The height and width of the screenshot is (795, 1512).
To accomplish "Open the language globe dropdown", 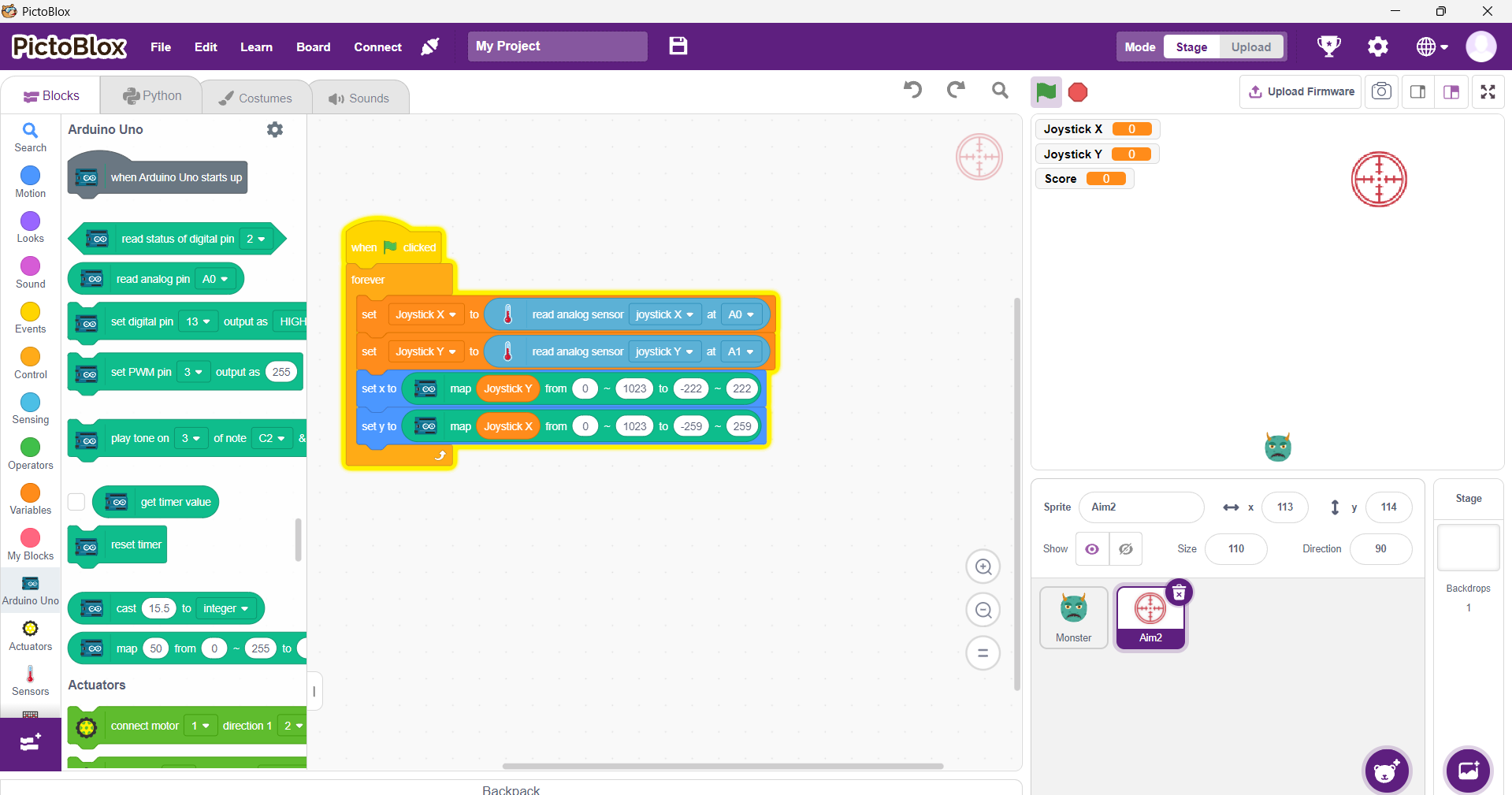I will [1432, 47].
